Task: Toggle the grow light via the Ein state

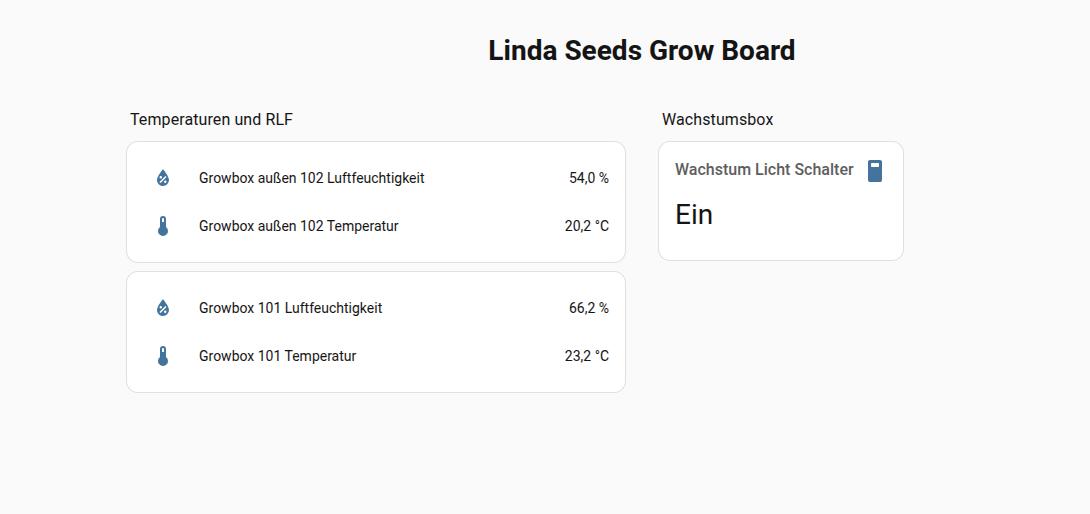Action: (x=694, y=215)
